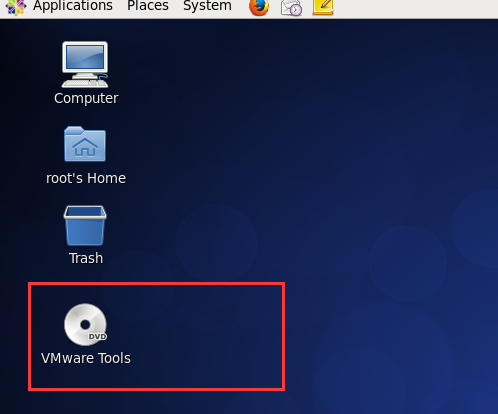Click the "Computer" icon label
This screenshot has width=498, height=414.
(x=86, y=98)
